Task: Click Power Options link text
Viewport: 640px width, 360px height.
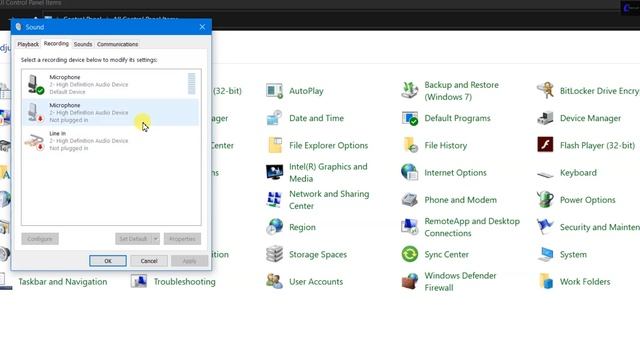Action: click(587, 200)
